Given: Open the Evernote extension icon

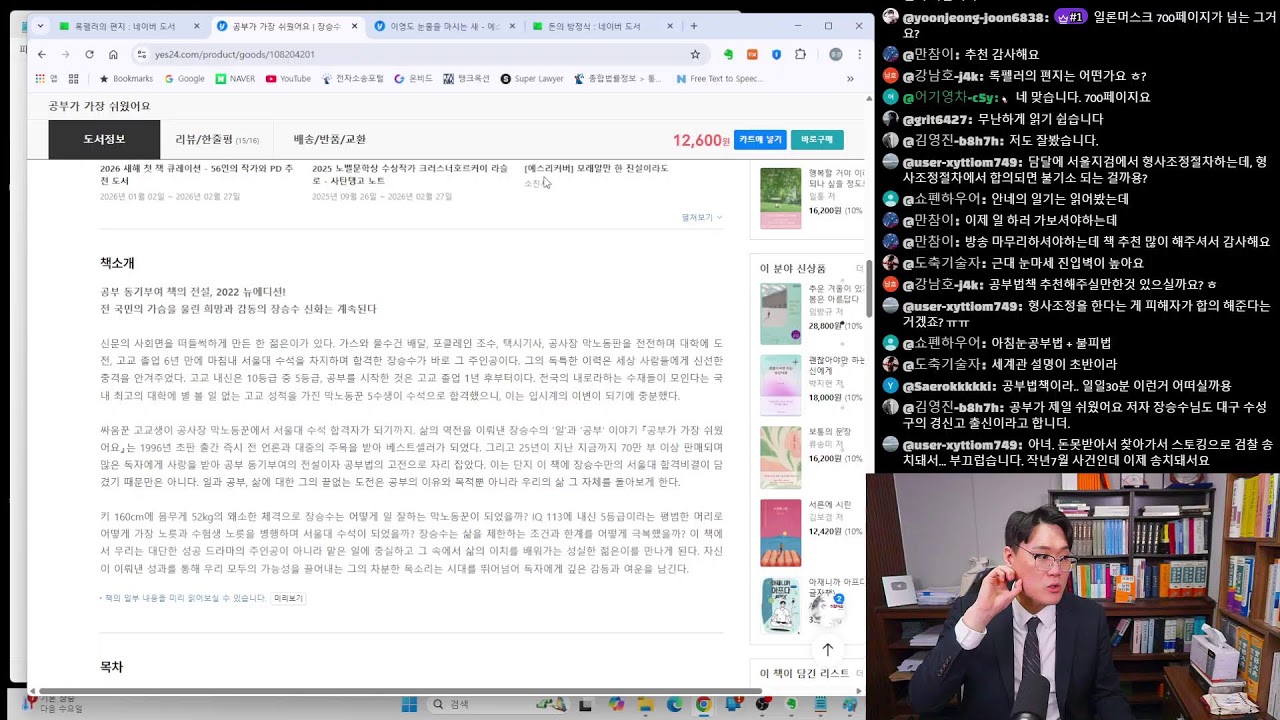Looking at the screenshot, I should [x=728, y=54].
